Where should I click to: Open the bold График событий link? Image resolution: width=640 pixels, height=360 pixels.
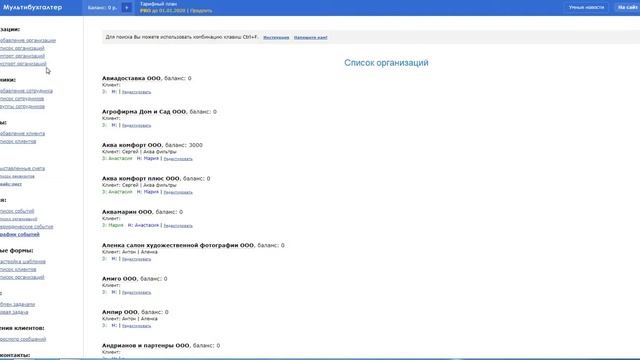20,235
